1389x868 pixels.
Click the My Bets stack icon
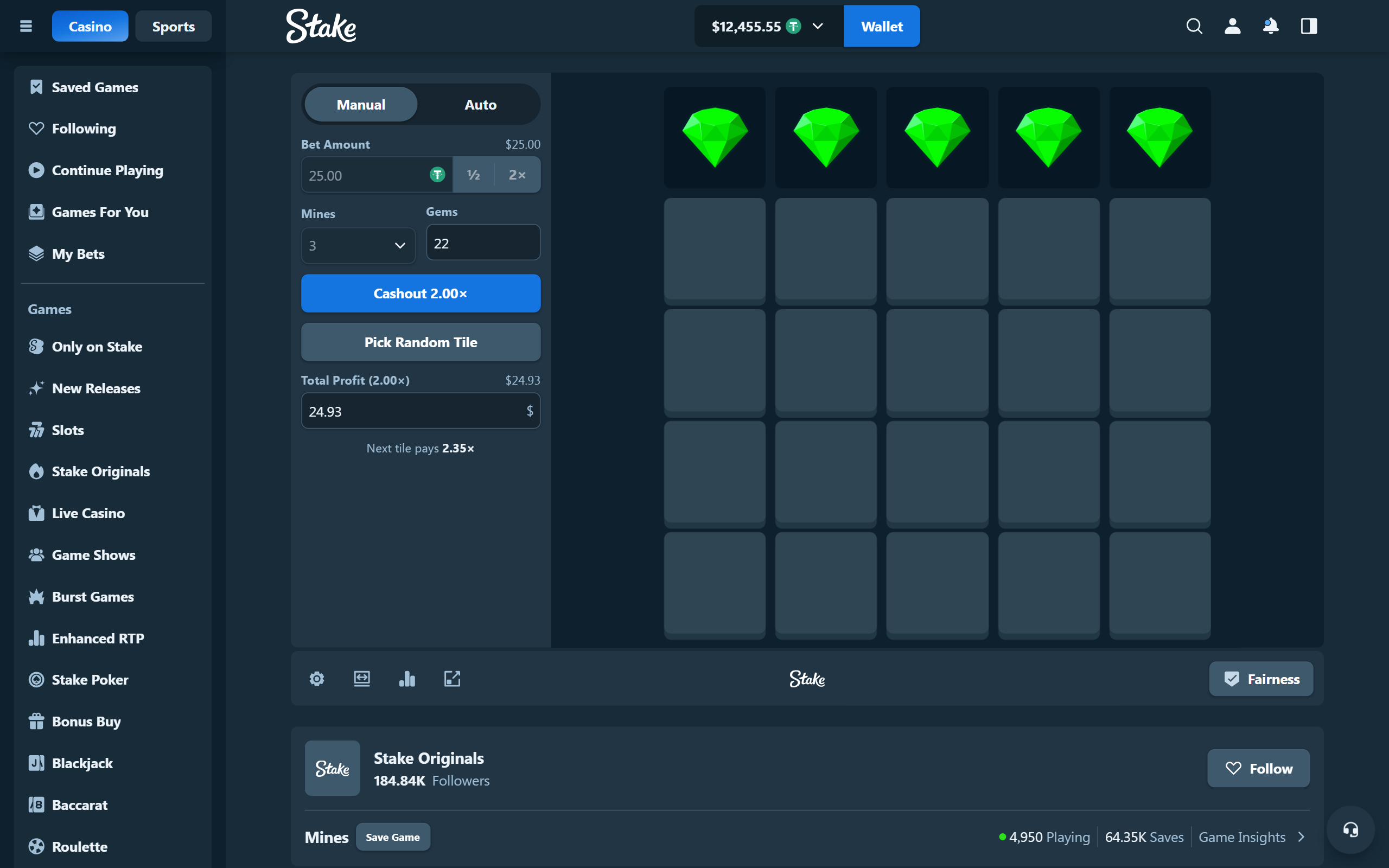[36, 254]
